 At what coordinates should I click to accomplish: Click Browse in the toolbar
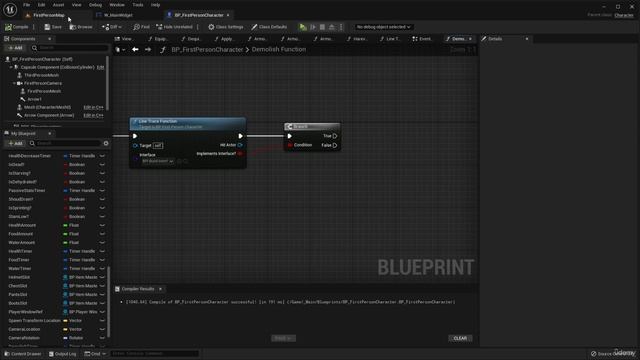click(x=81, y=27)
